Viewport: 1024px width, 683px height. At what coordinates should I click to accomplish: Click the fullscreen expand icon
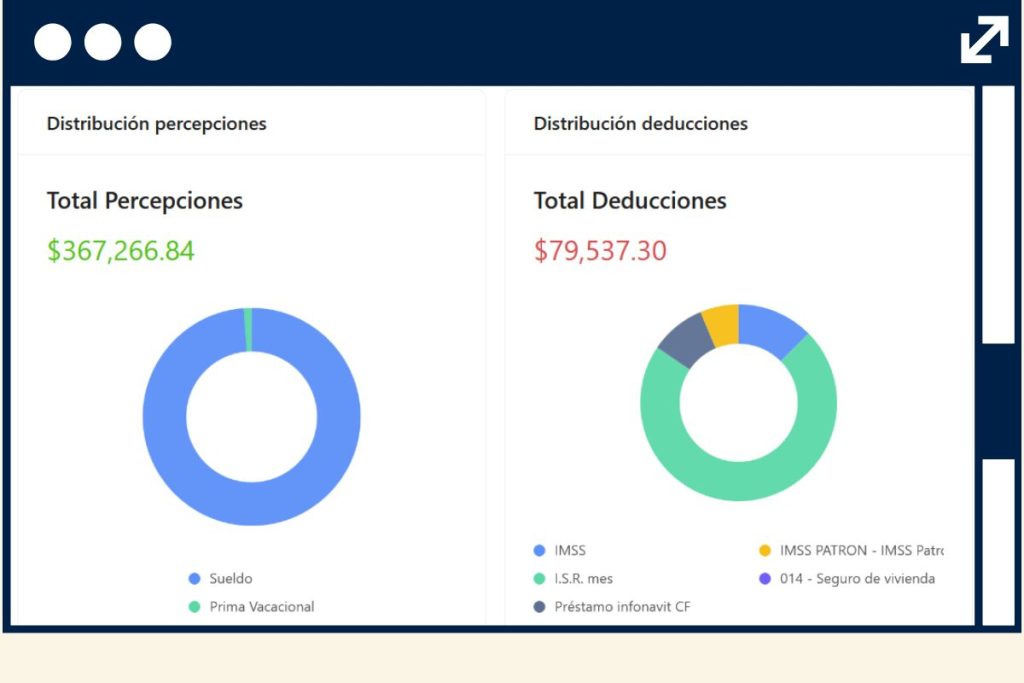tap(985, 38)
